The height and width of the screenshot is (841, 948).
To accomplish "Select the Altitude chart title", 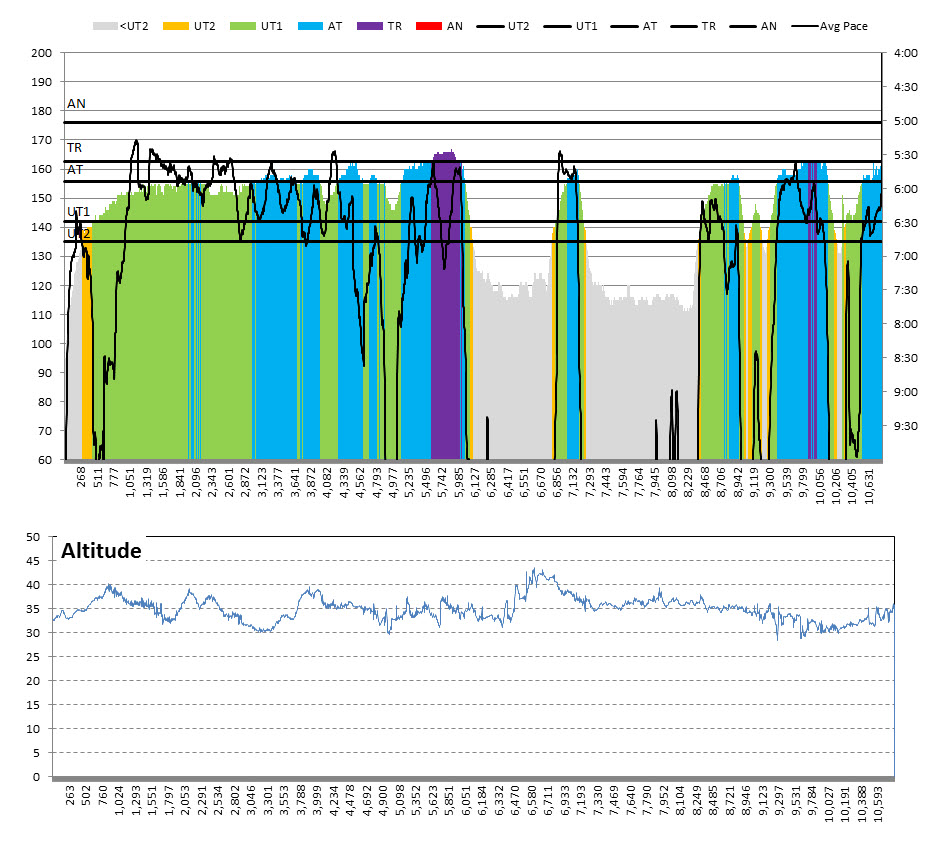I will coord(101,551).
